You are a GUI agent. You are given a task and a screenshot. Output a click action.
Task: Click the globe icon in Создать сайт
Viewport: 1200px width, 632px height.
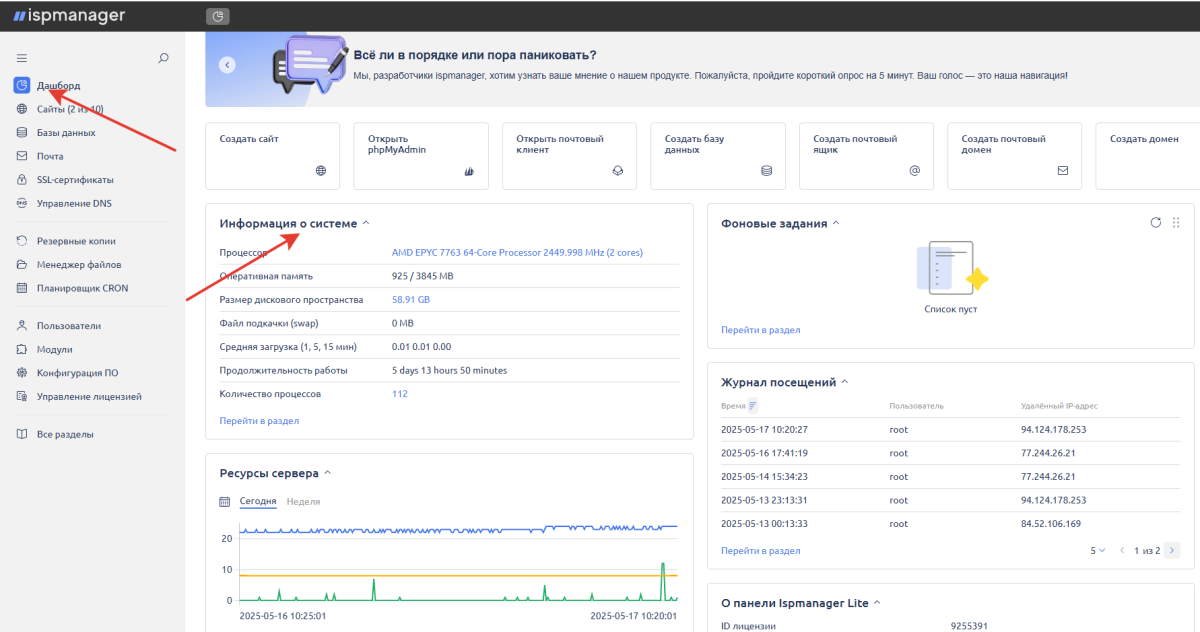(321, 171)
